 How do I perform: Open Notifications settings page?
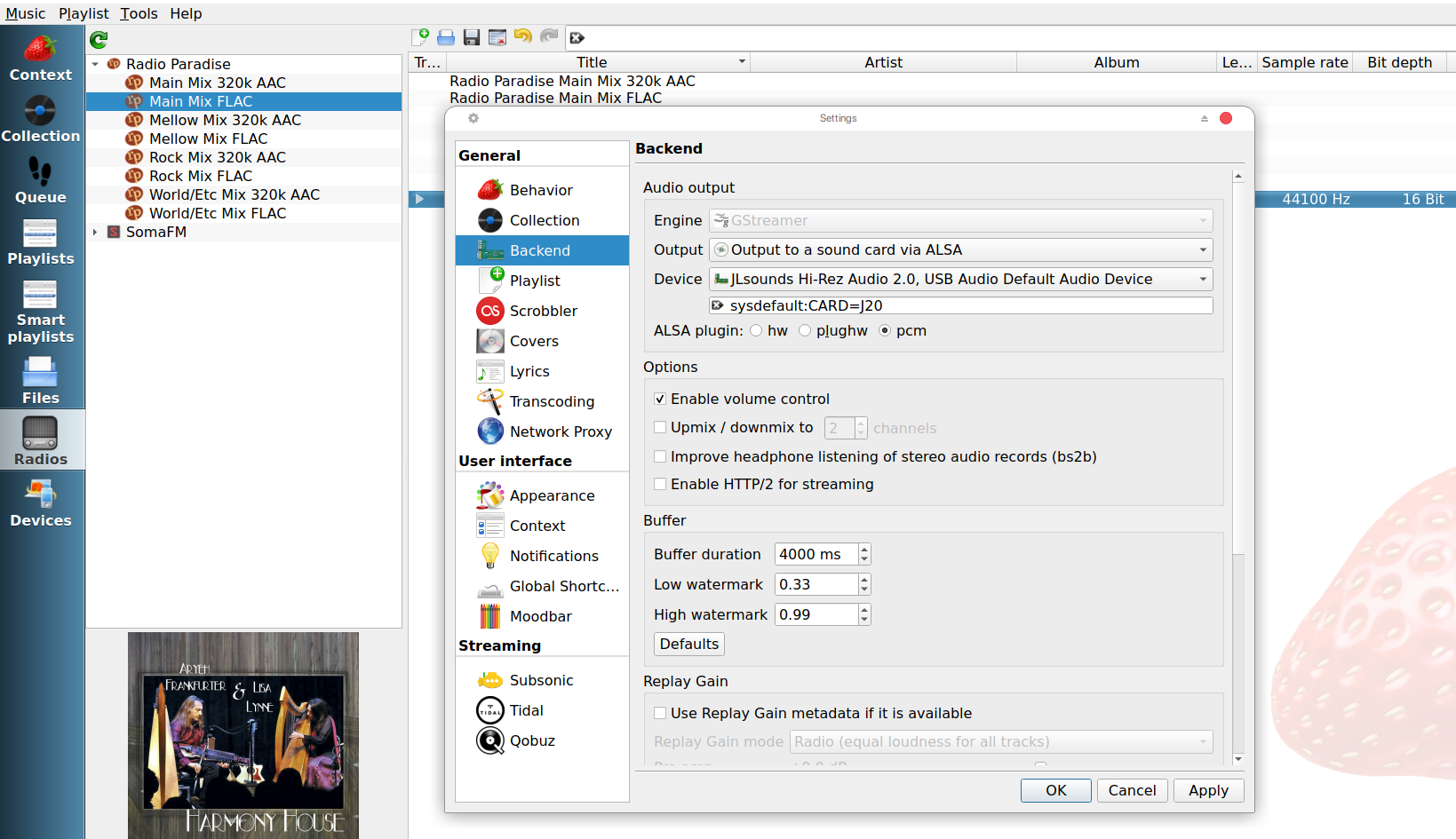[x=542, y=556]
